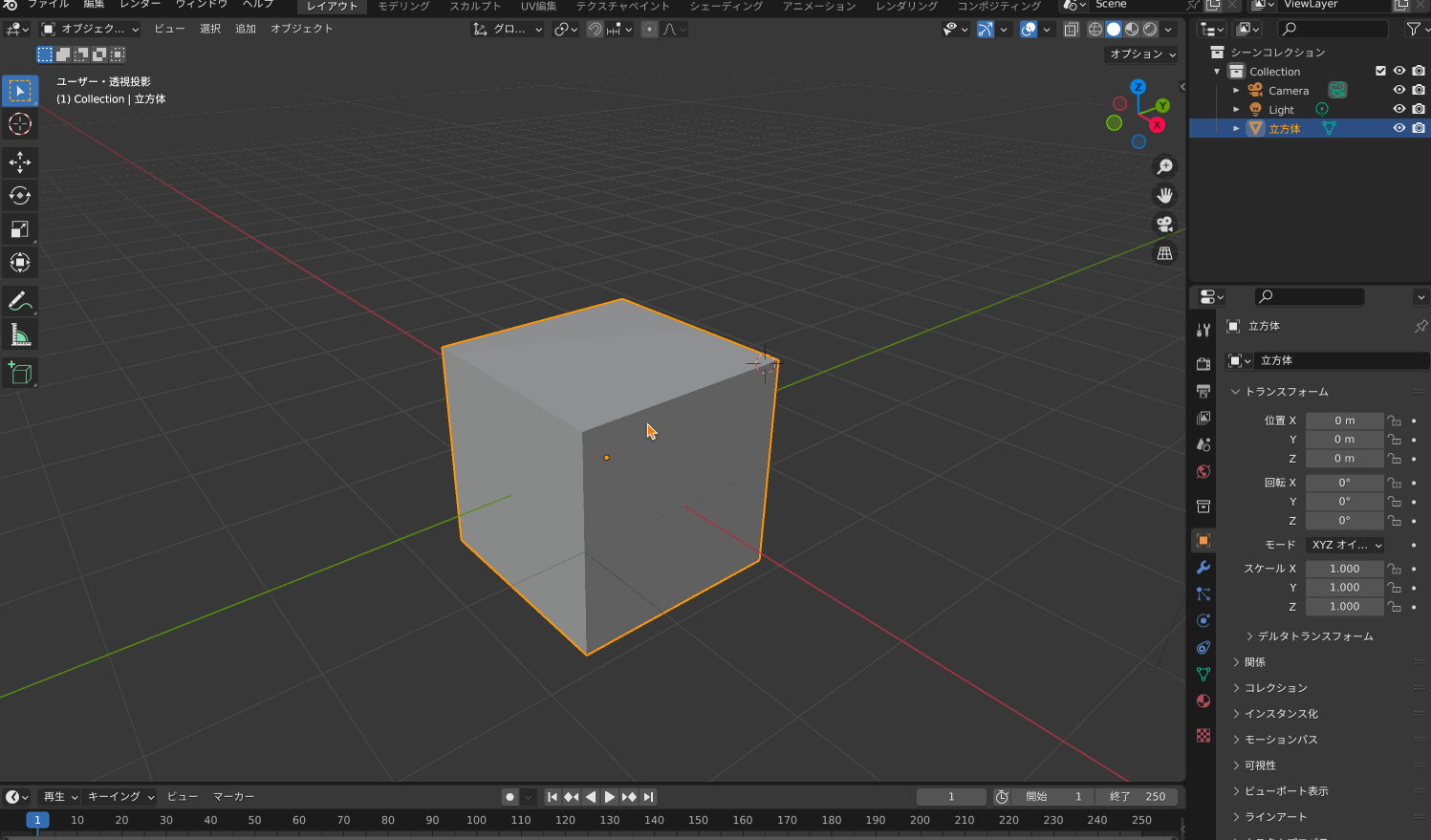The image size is (1431, 840).
Task: Switch to the モデリング workspace tab
Action: [x=403, y=7]
